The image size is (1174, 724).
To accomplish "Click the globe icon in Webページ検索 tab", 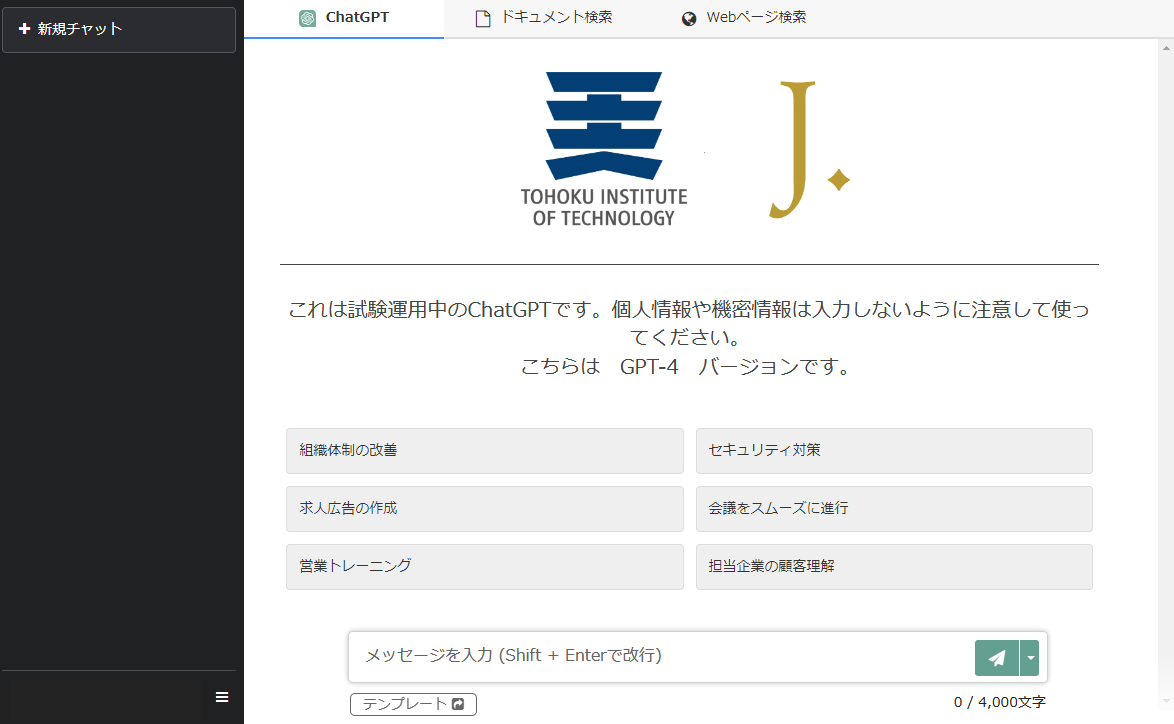I will click(689, 19).
